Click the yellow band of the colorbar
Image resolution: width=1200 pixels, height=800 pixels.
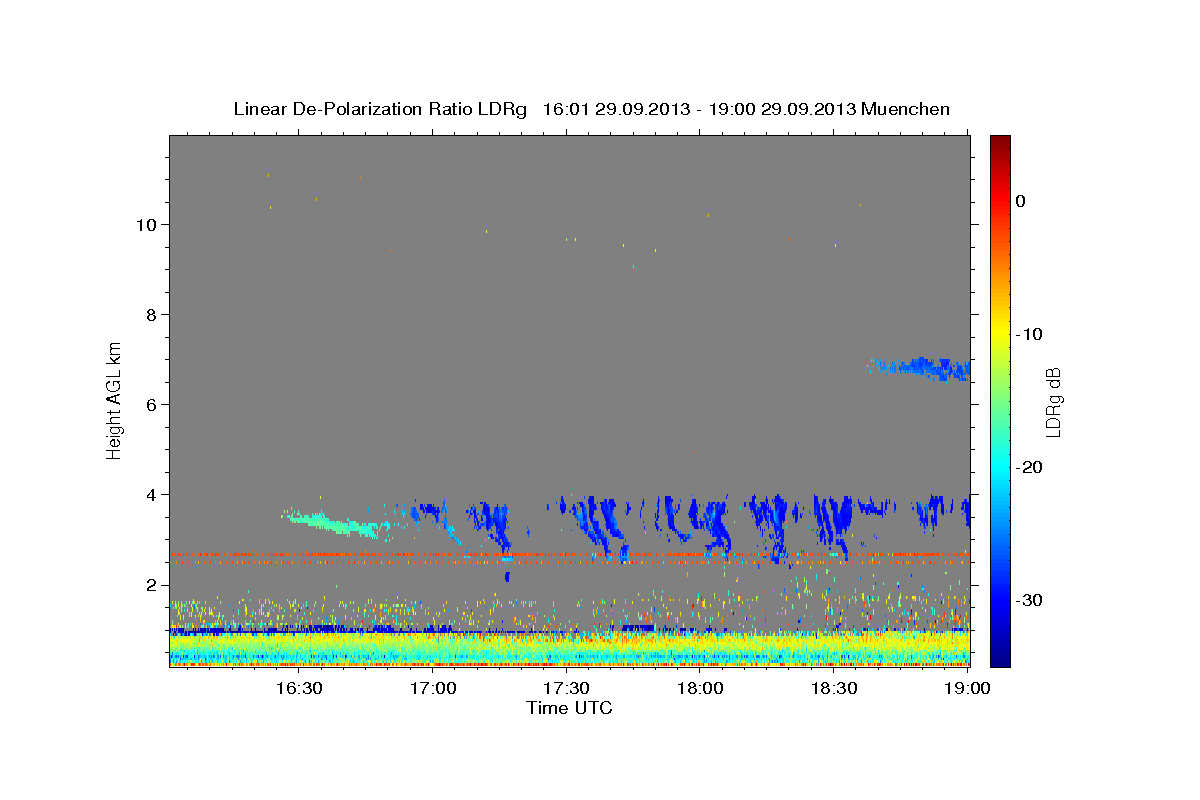coord(1000,334)
